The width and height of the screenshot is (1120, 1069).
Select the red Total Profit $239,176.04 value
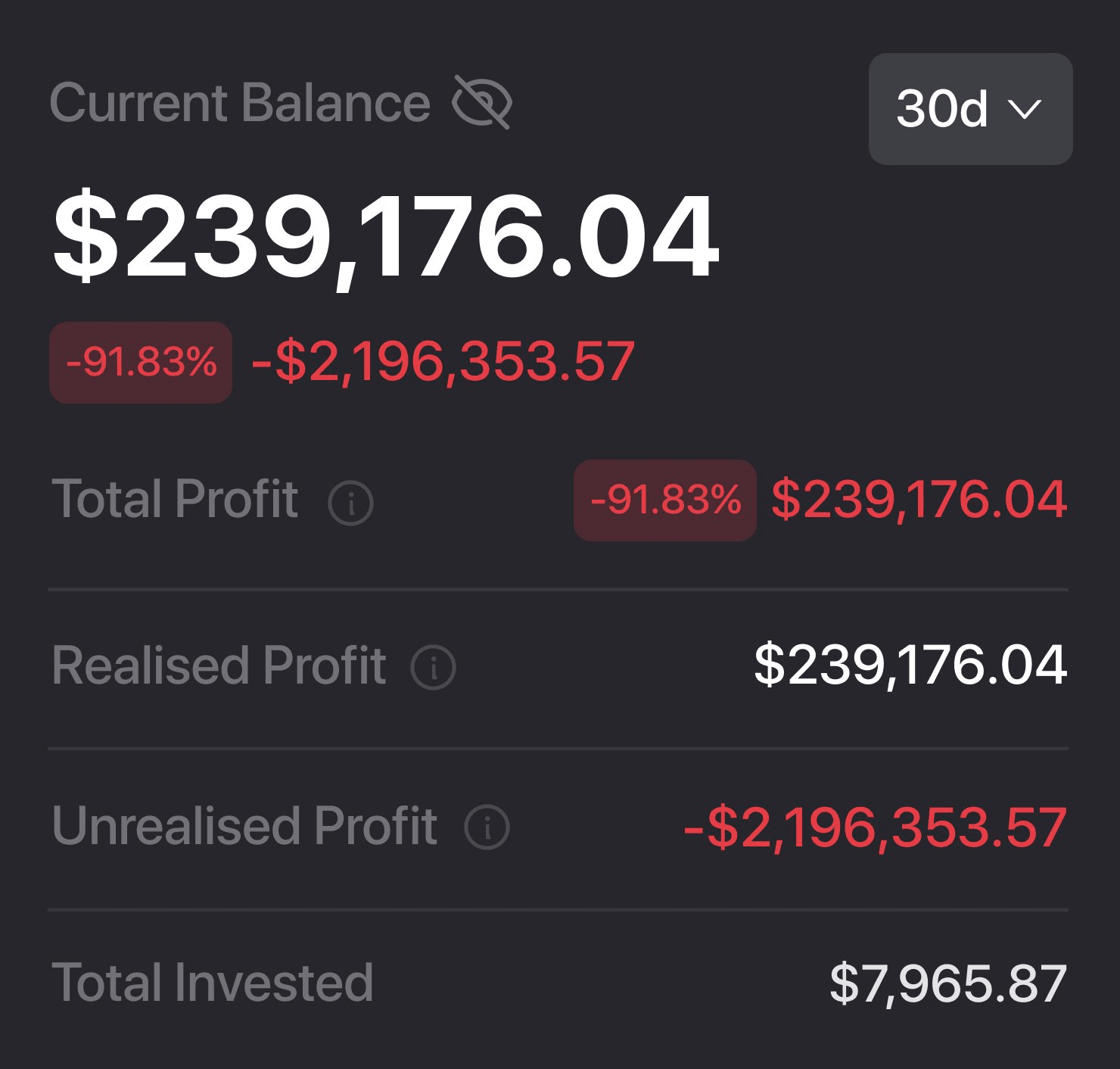[x=919, y=500]
